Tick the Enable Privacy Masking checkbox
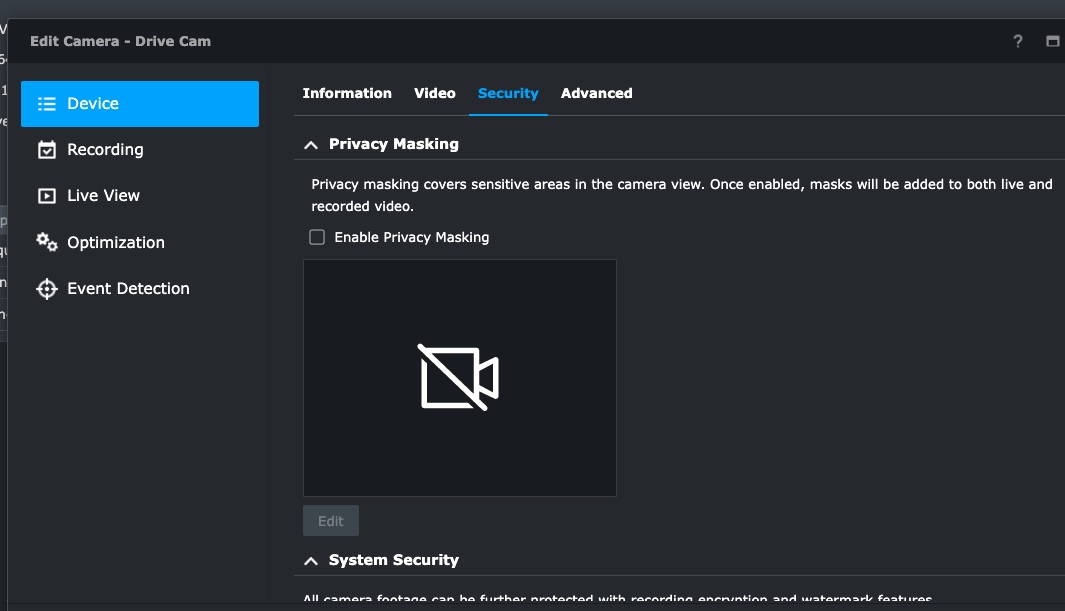 pos(317,237)
